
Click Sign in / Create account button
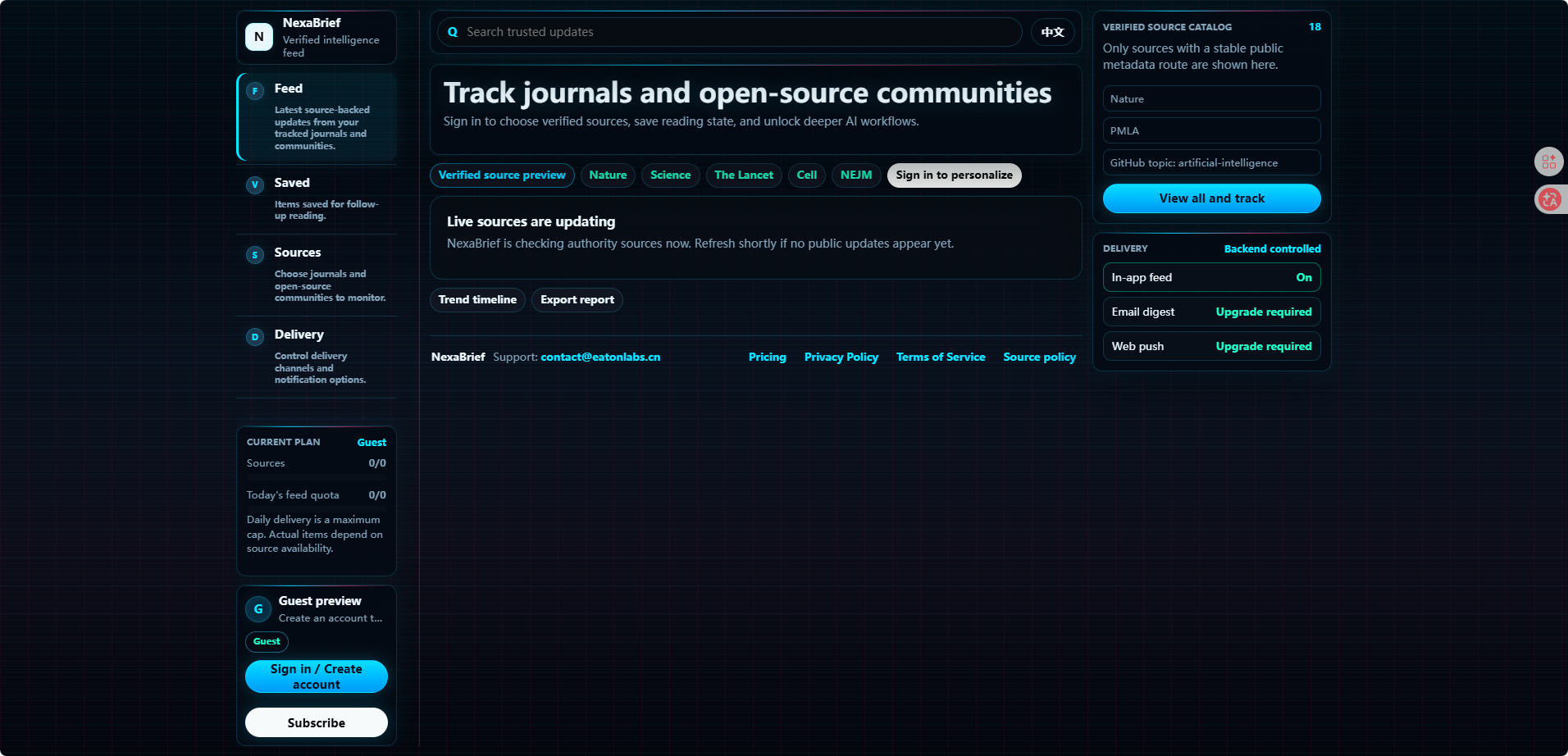[317, 676]
